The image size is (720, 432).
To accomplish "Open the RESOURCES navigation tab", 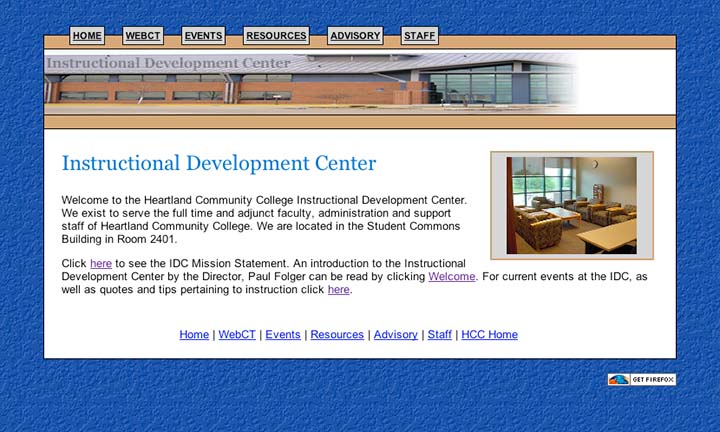I will [276, 36].
